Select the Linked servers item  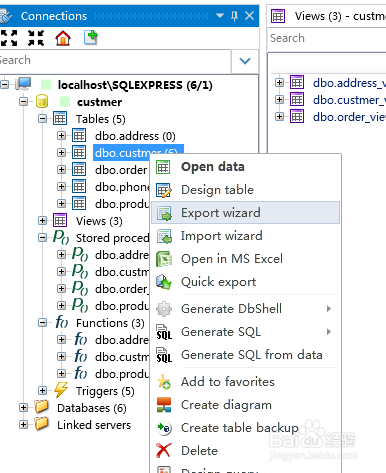coord(94,425)
